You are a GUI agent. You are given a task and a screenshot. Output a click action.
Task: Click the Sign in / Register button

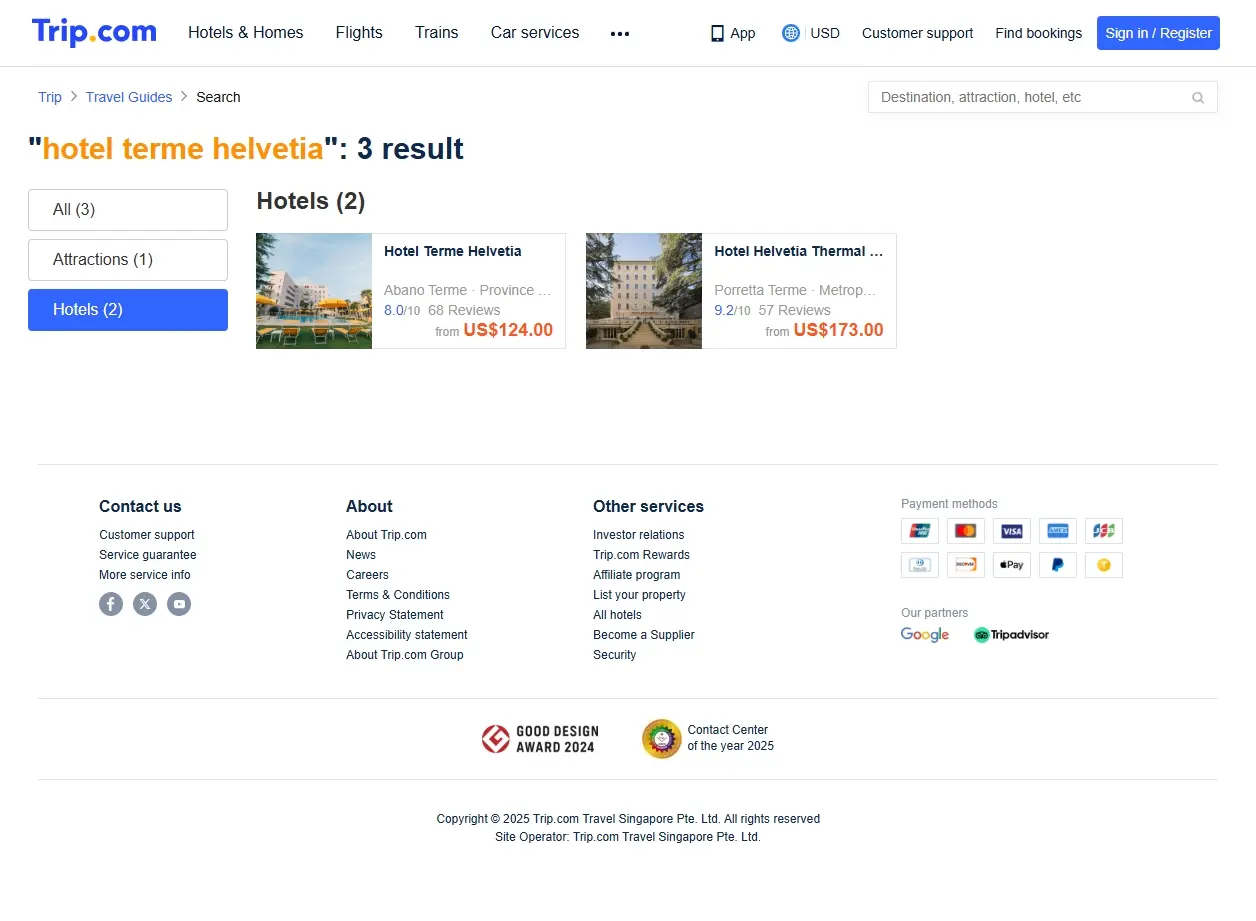(x=1158, y=33)
